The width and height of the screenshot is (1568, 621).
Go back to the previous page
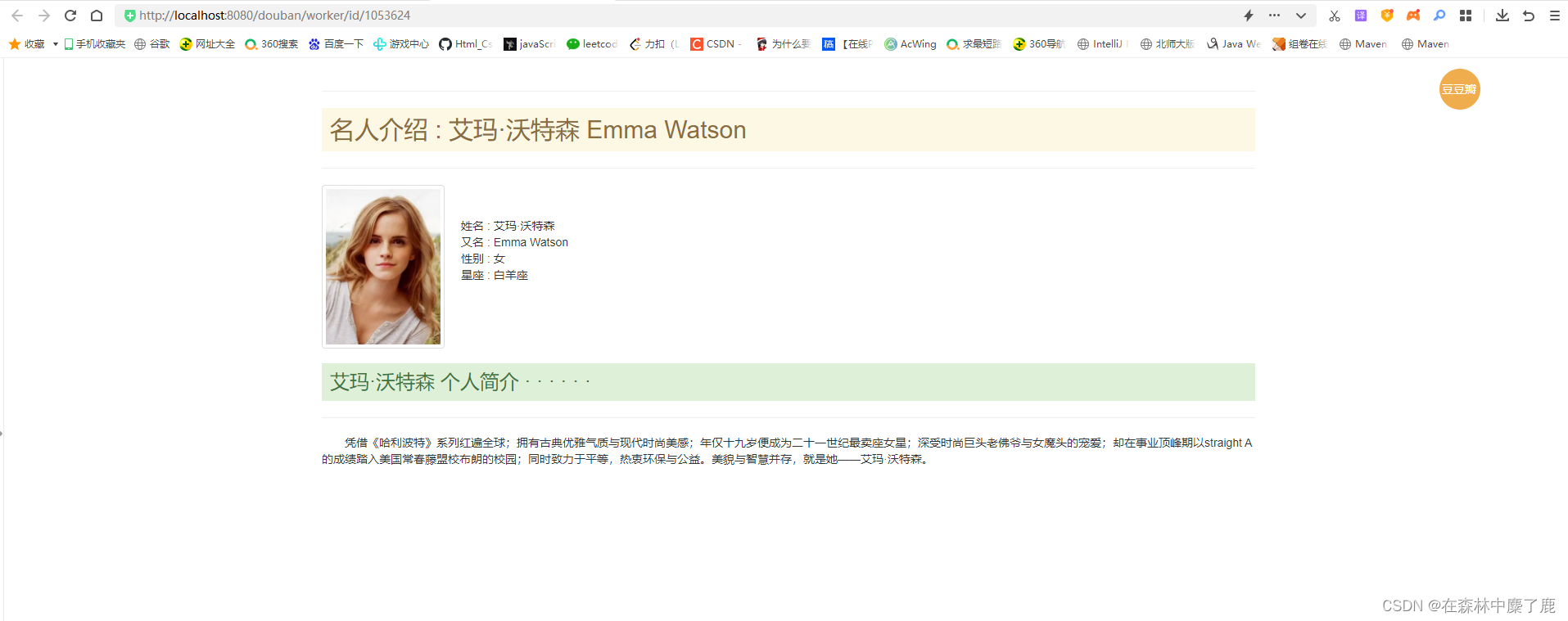coord(17,16)
